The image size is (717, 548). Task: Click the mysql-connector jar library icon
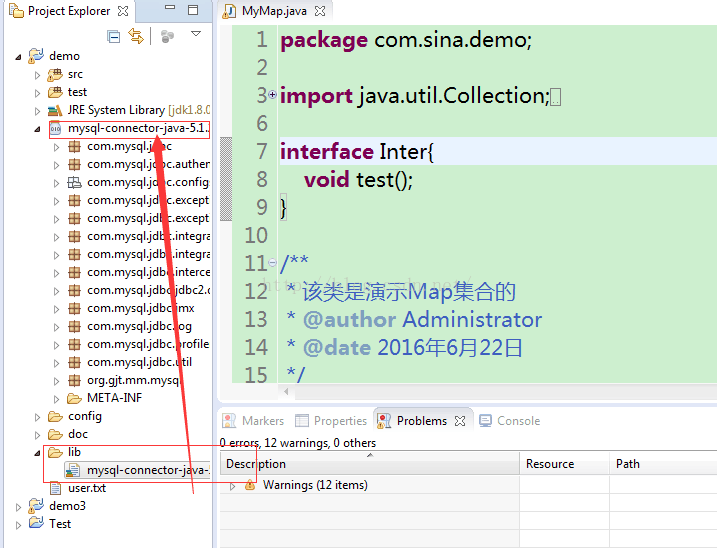tap(55, 129)
